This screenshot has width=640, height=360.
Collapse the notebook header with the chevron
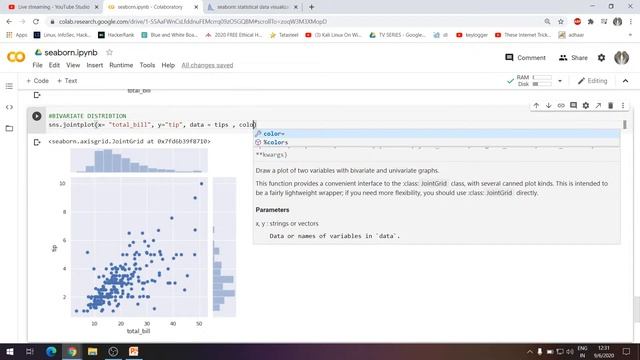point(625,81)
